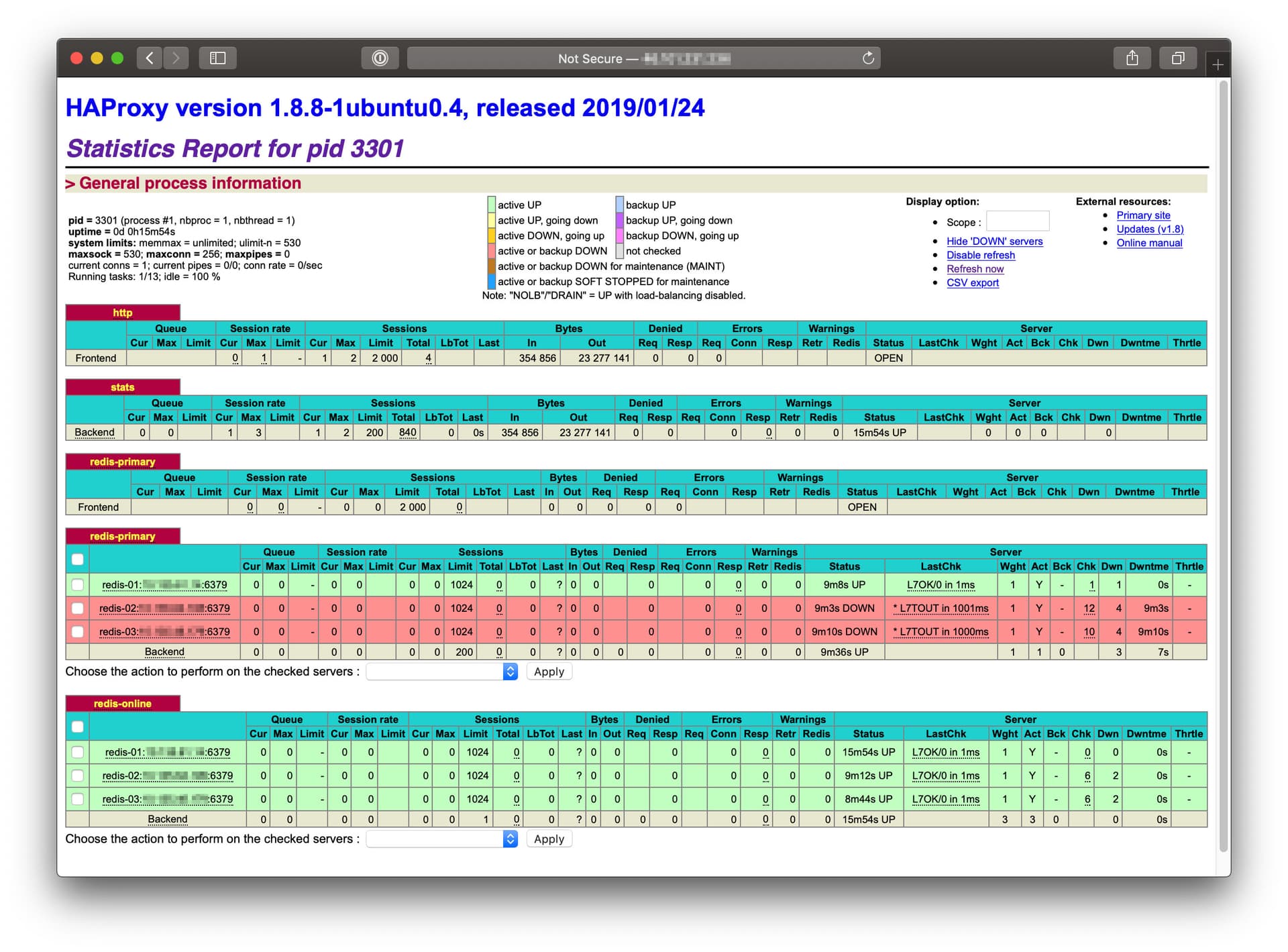Click the http proxy section header
Screen dimensions: 1288x952
123,313
